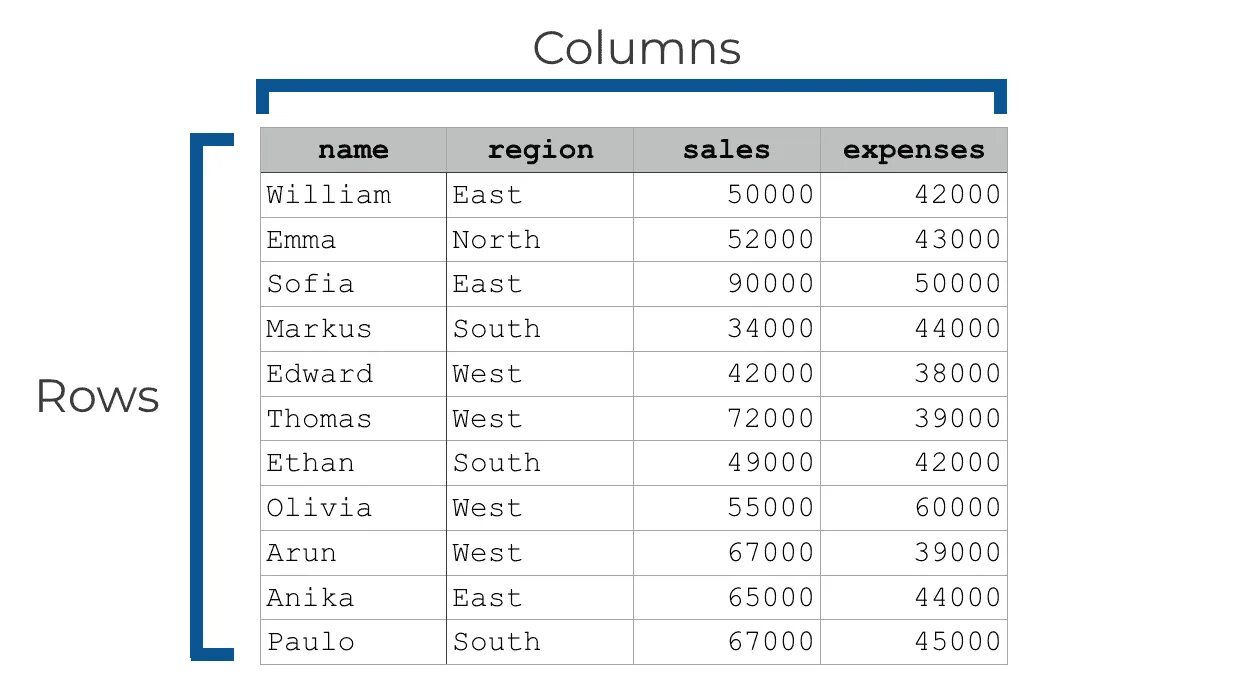1244x696 pixels.
Task: Click Anika's sales value 65000
Action: [770, 598]
